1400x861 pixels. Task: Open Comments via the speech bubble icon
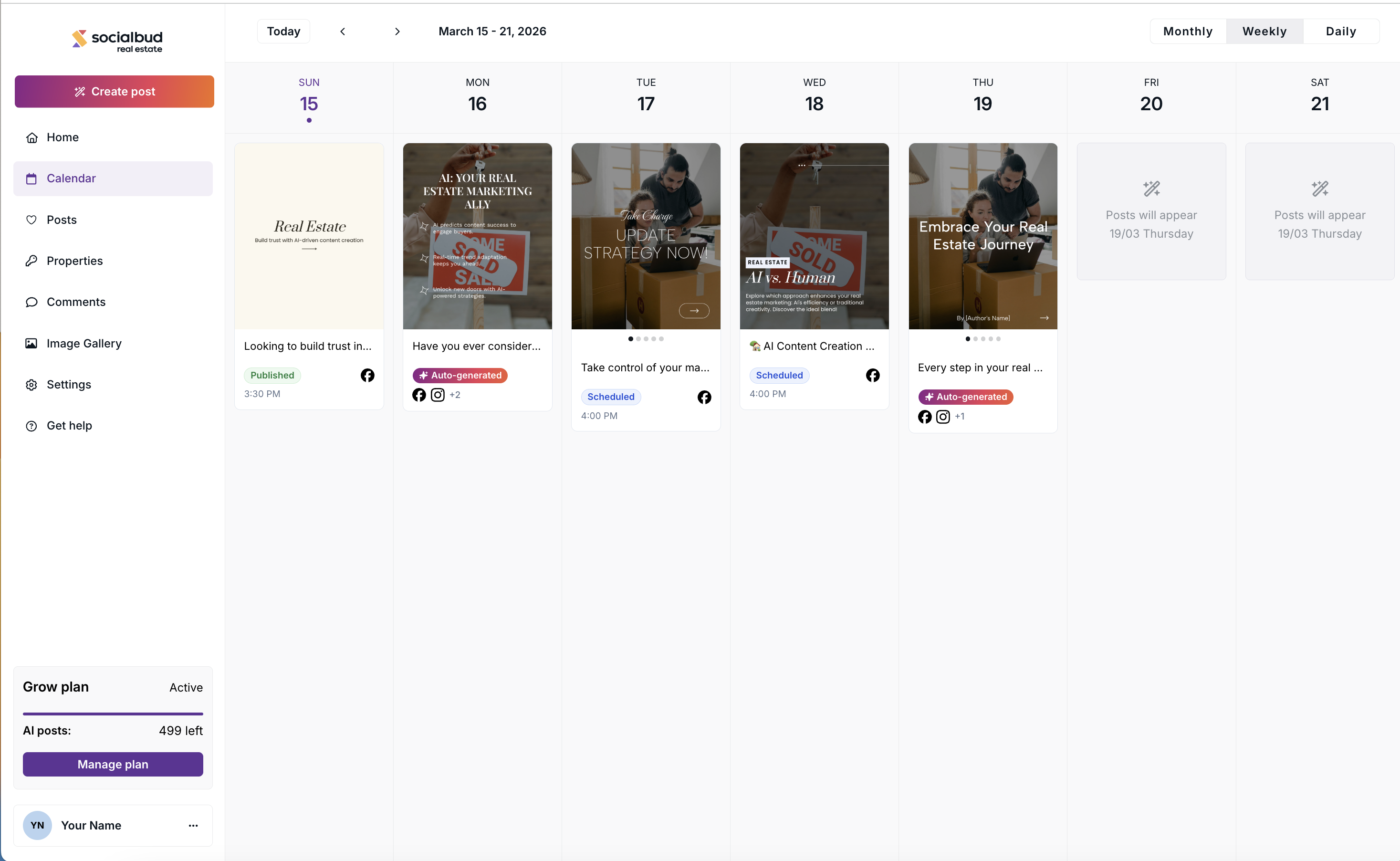[x=32, y=302]
